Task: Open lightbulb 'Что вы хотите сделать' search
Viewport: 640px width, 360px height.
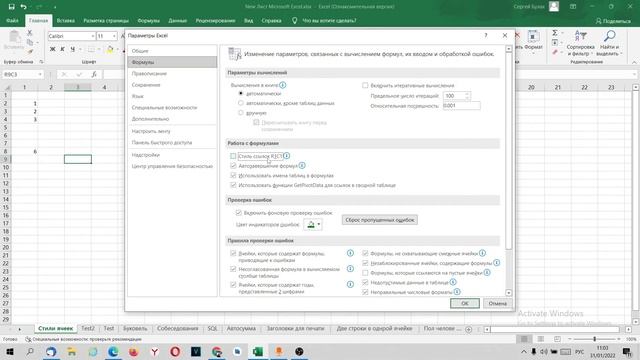Action: 295,20
